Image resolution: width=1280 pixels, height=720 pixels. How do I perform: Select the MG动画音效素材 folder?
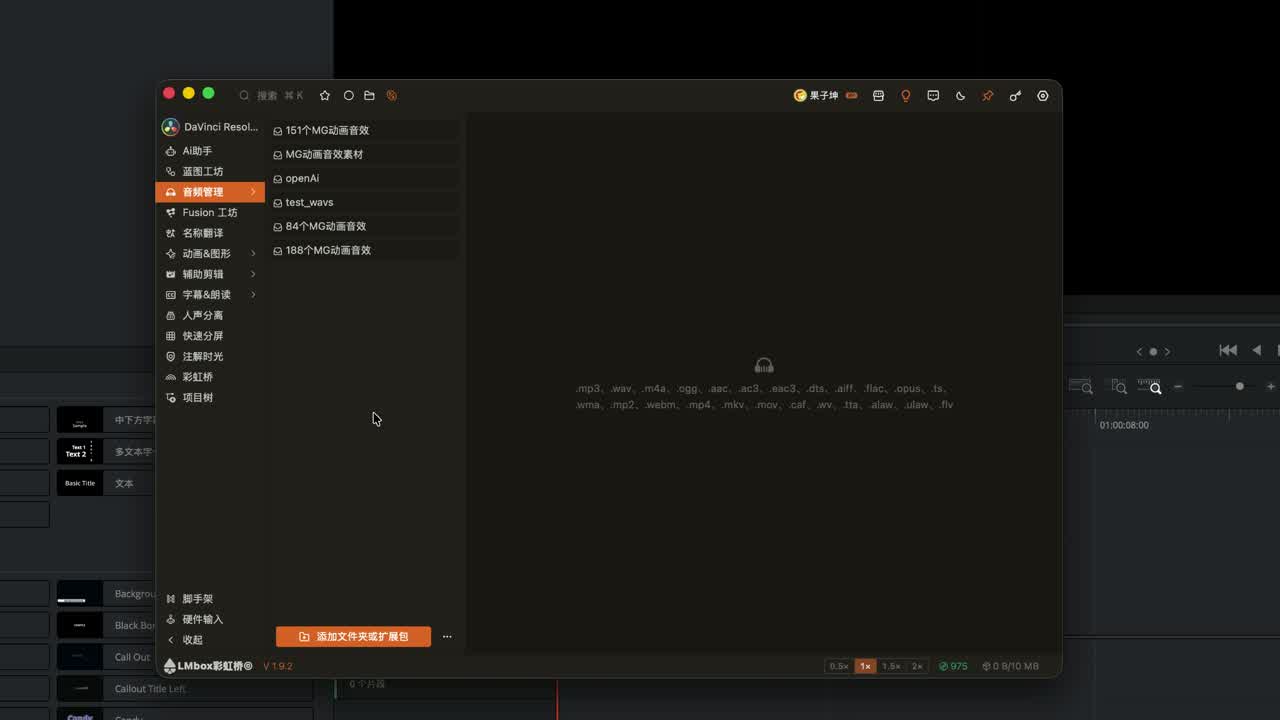(366, 155)
